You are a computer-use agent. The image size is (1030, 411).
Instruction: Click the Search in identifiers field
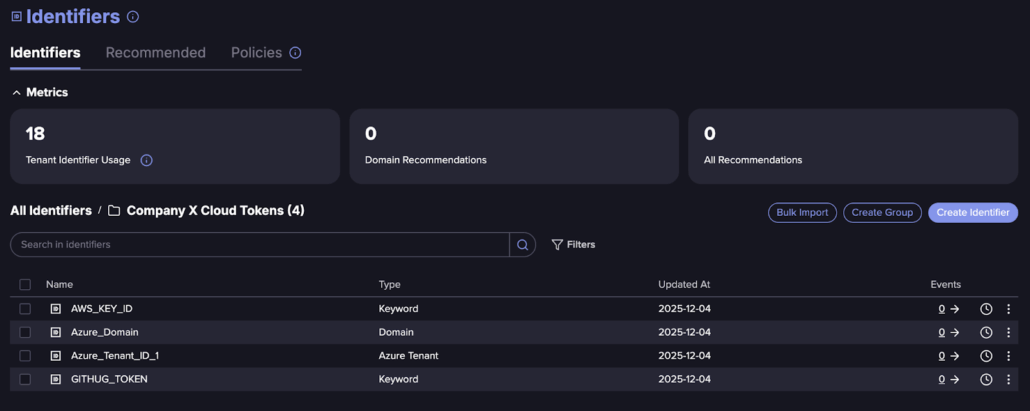[260, 245]
